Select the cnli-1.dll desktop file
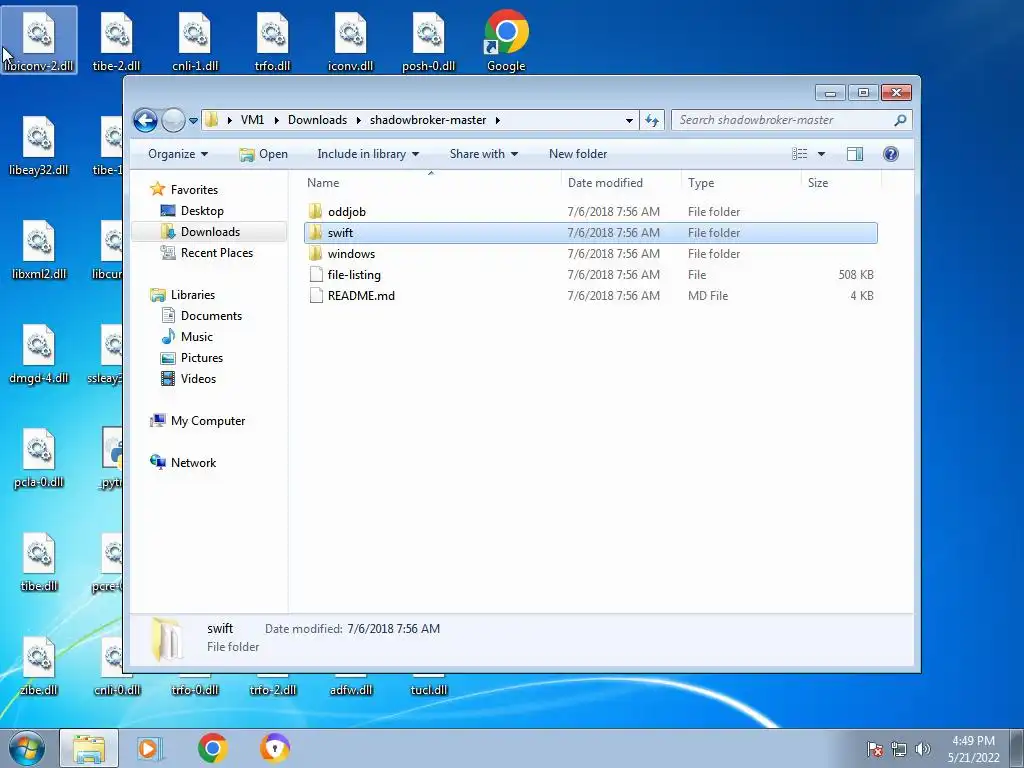Viewport: 1024px width, 768px height. click(x=195, y=40)
